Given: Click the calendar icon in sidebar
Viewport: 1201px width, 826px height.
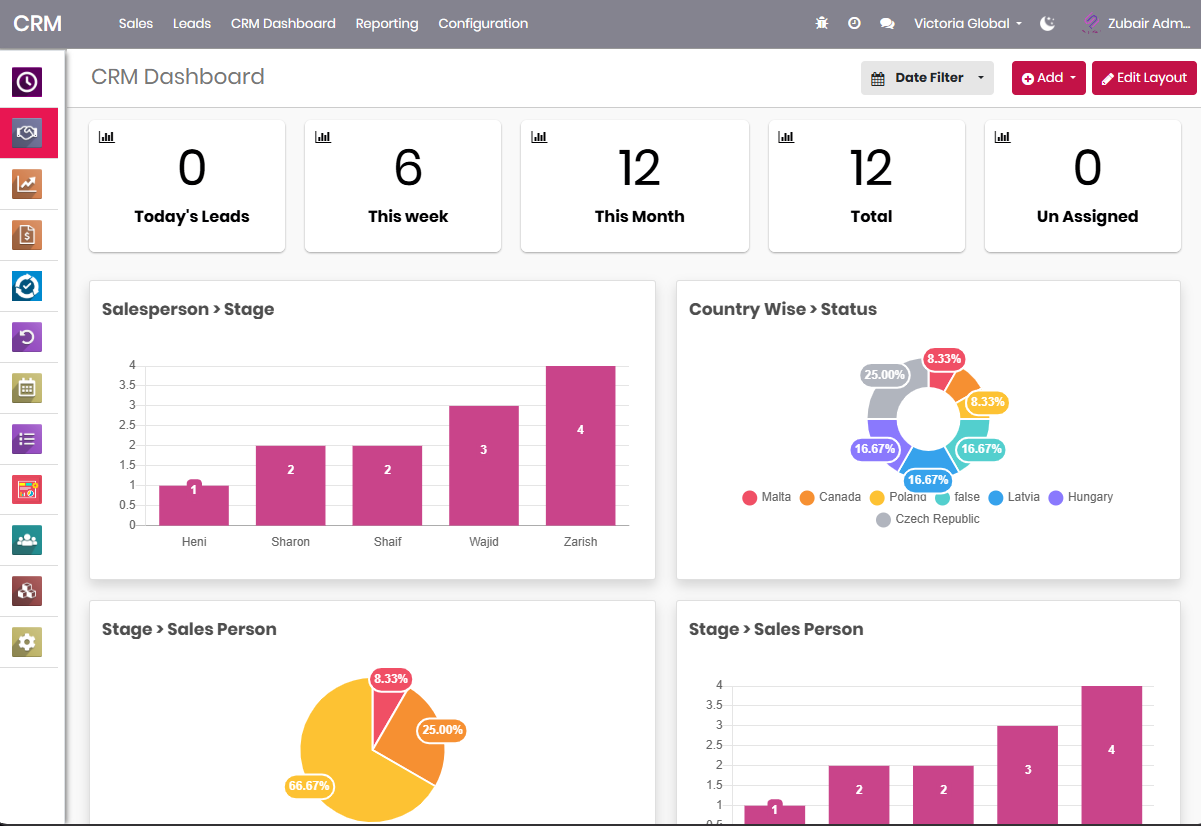Looking at the screenshot, I should (x=27, y=388).
